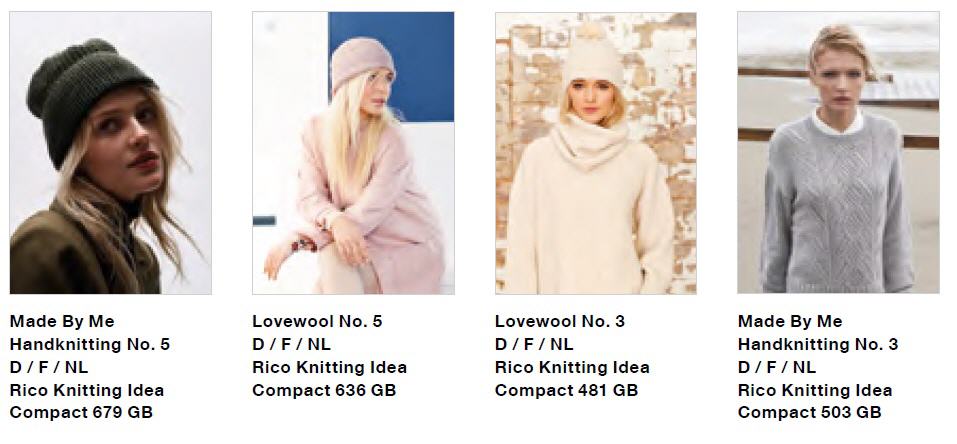Click D / F / NL under Lovewool No. 5

pyautogui.click(x=291, y=344)
